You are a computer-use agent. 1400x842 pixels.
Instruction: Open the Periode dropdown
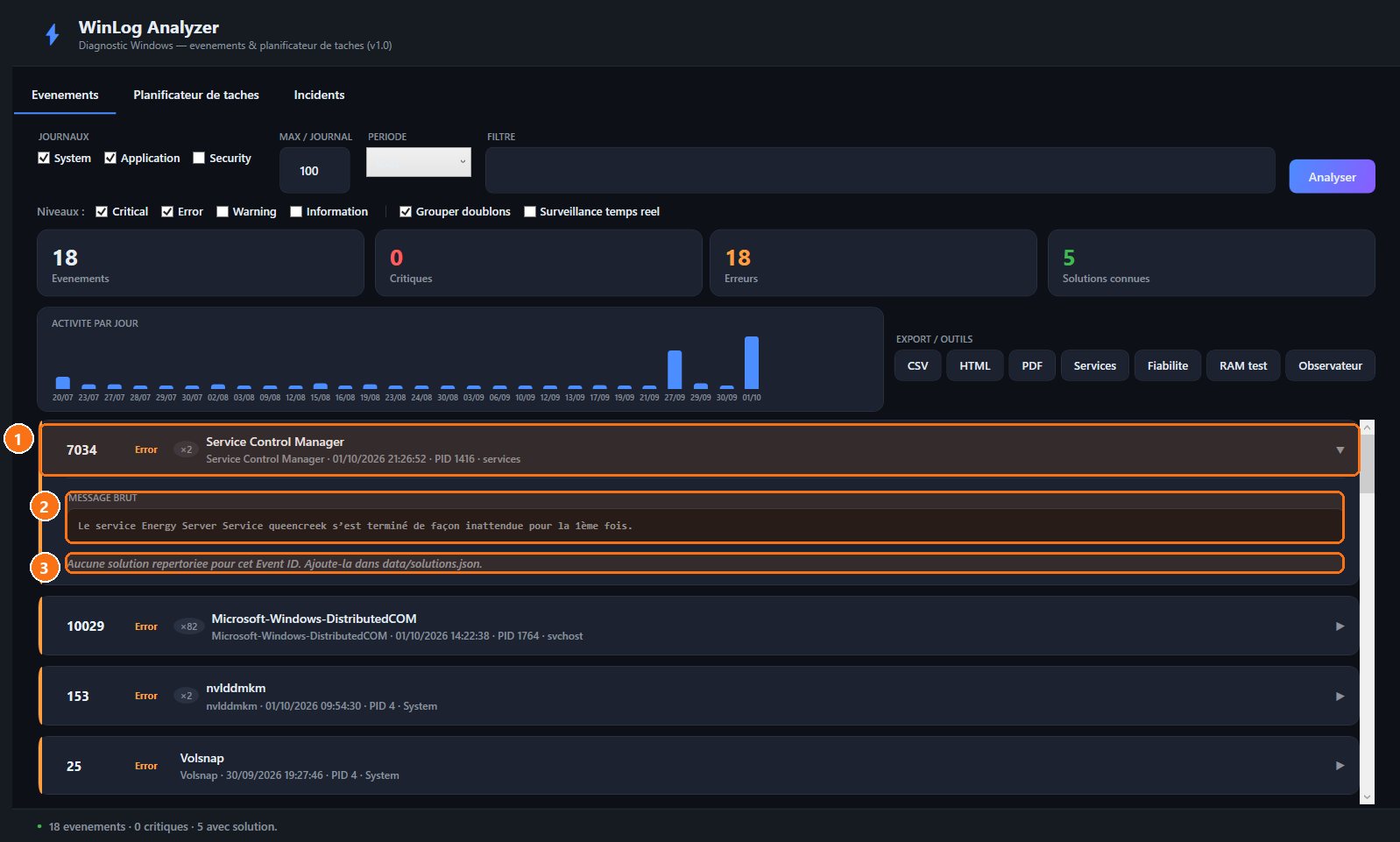tap(419, 162)
